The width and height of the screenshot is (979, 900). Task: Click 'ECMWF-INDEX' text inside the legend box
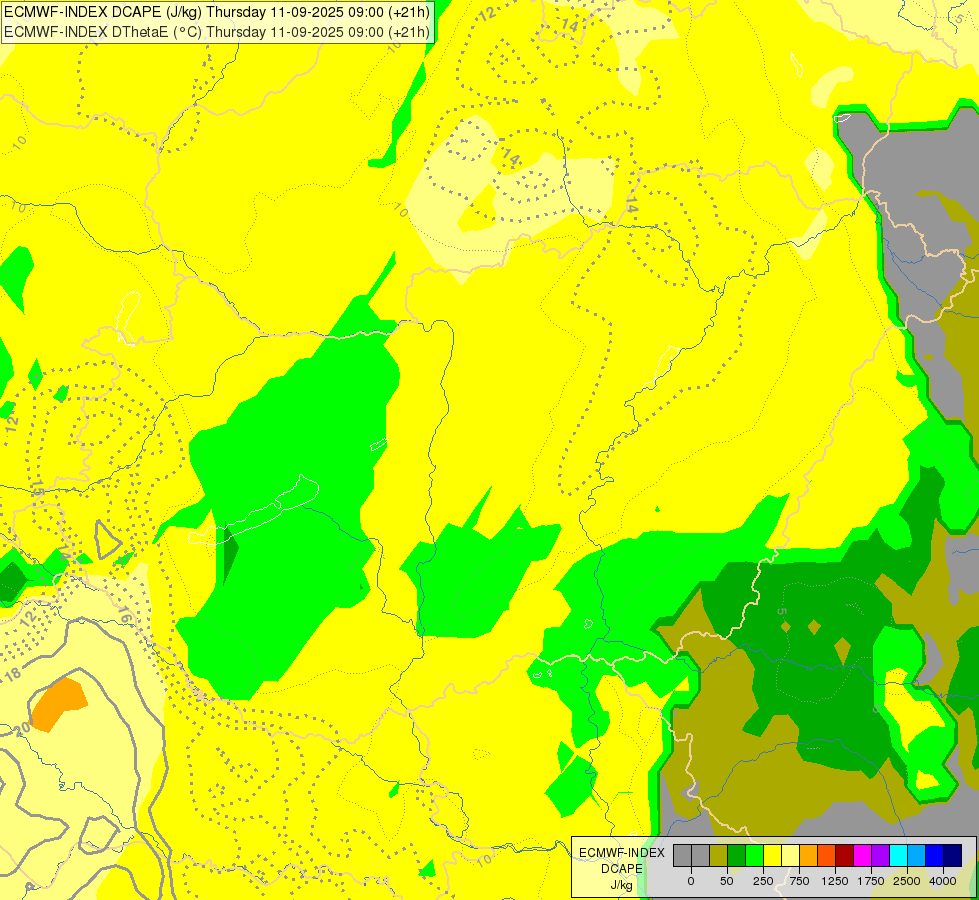pyautogui.click(x=622, y=853)
